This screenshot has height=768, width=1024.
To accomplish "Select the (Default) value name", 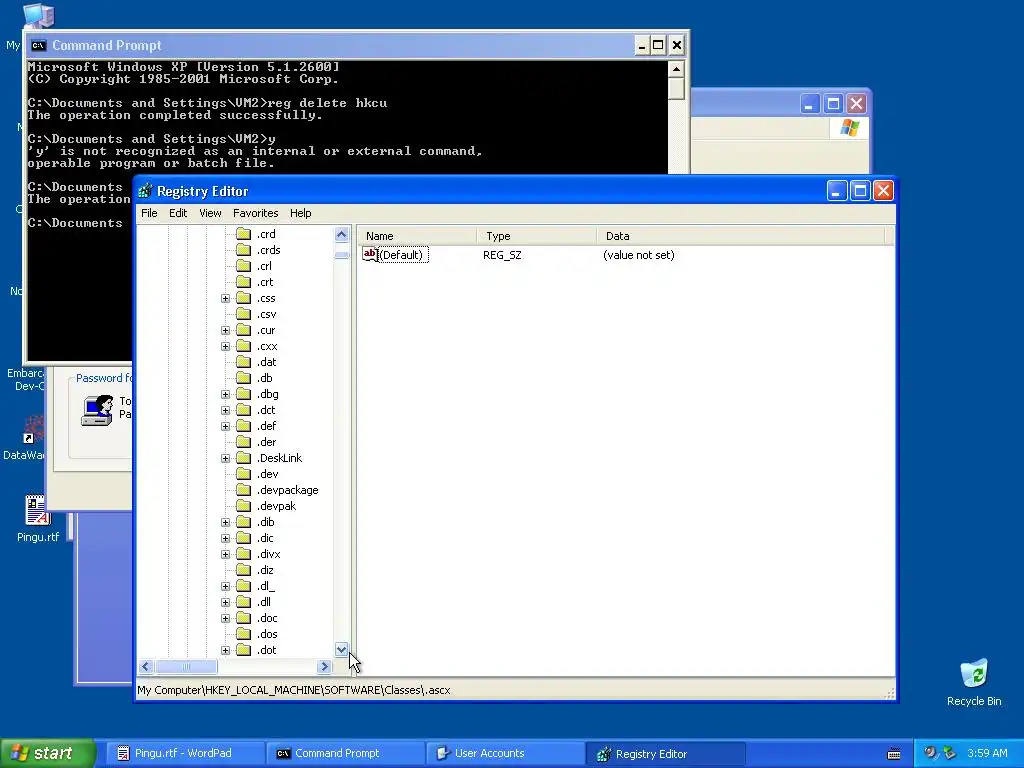I will tap(404, 255).
